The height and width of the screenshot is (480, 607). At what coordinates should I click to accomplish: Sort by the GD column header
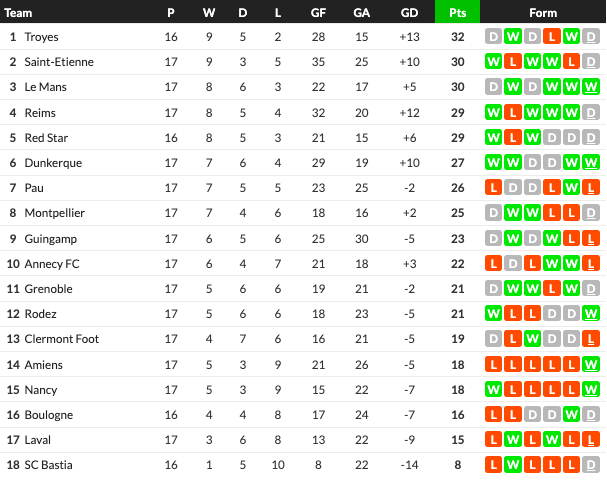pos(408,12)
